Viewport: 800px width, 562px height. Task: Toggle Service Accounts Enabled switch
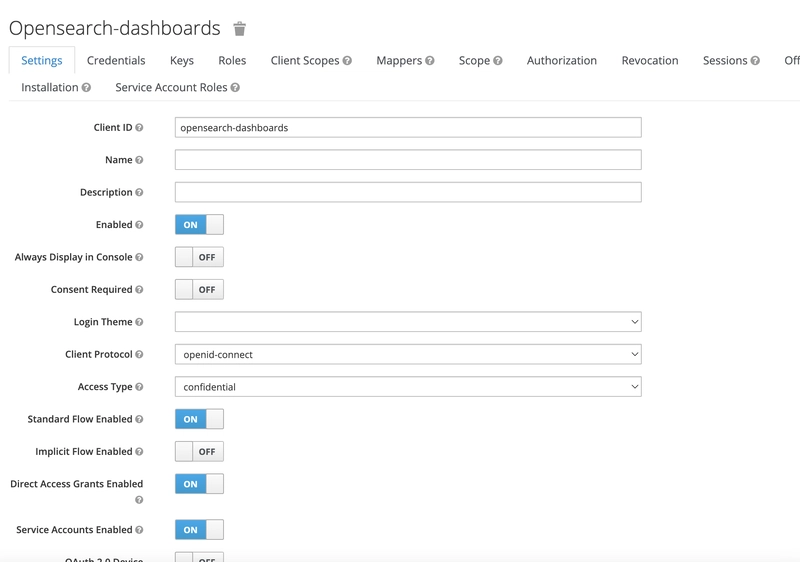199,529
